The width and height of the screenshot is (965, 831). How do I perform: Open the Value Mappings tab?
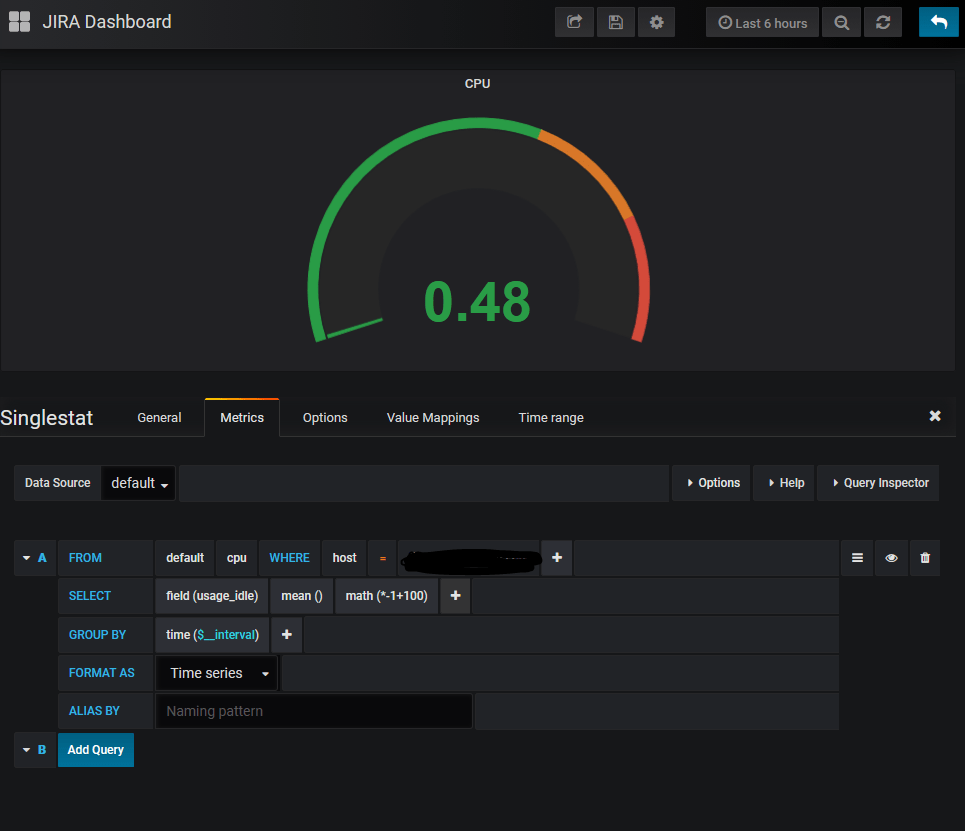[433, 418]
